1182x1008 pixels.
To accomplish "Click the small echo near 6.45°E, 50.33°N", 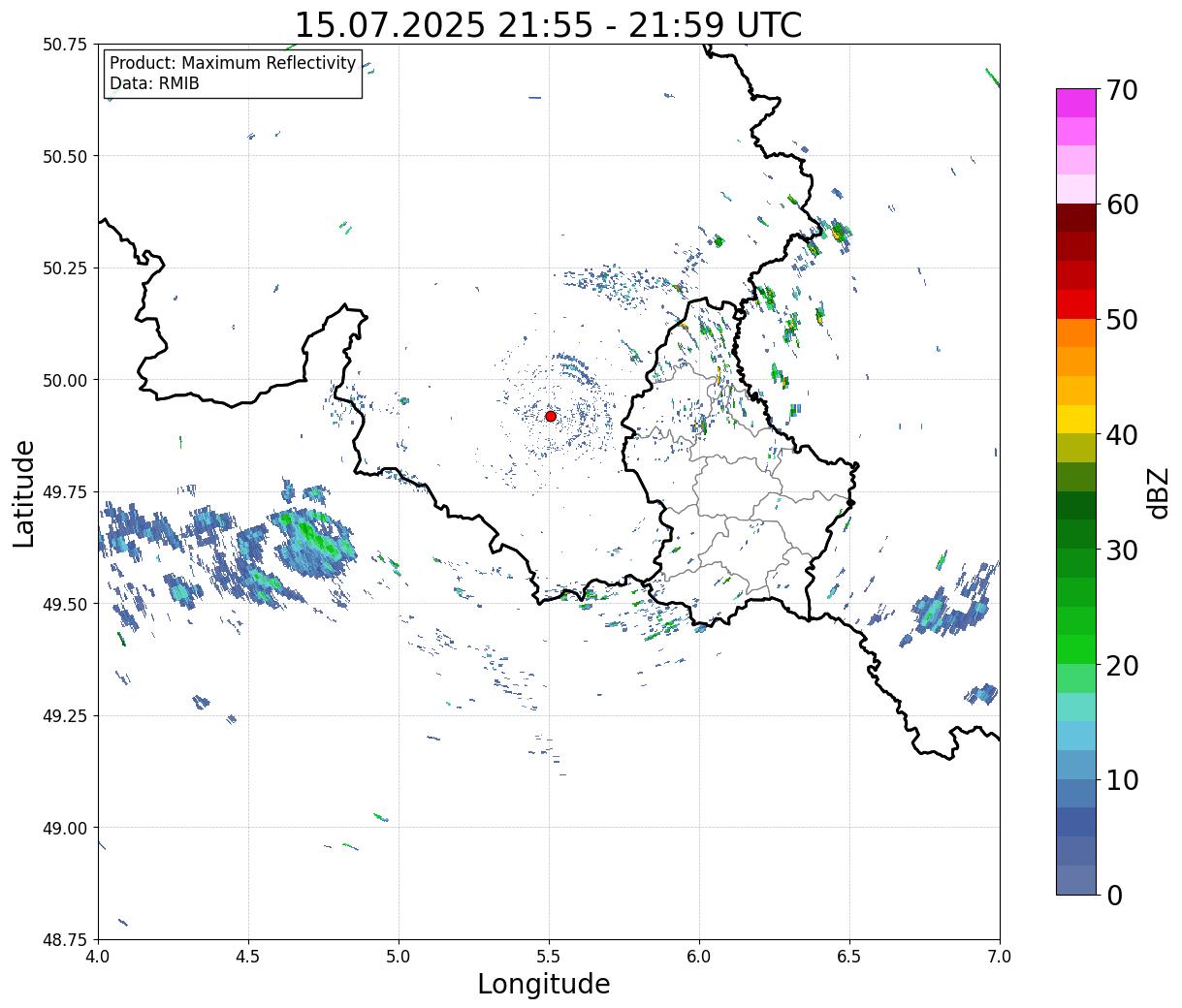I will [837, 233].
